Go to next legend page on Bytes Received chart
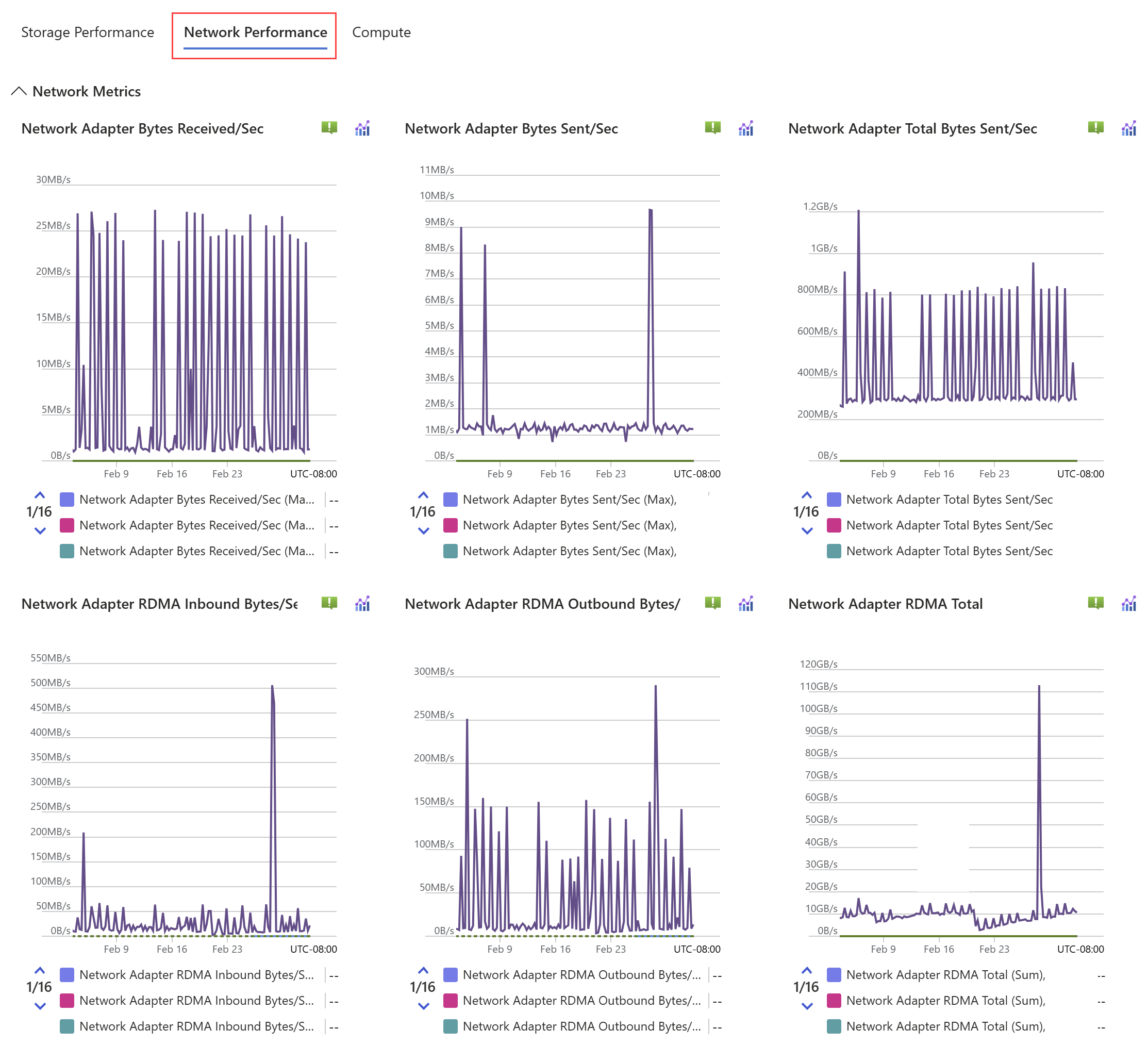The height and width of the screenshot is (1062, 1148). coord(40,531)
